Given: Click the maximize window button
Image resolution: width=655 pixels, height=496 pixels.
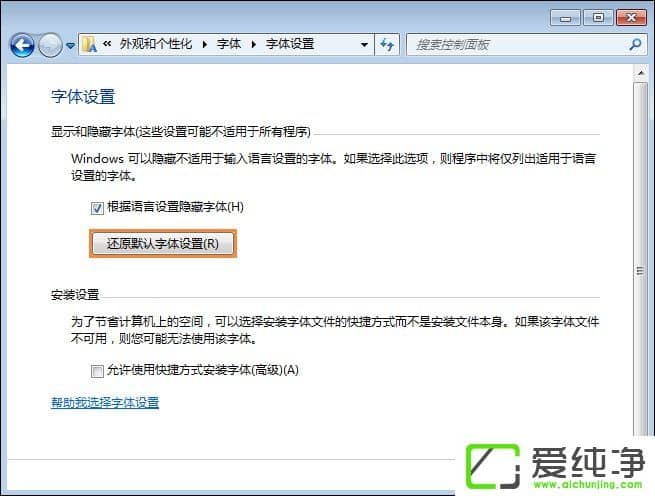Looking at the screenshot, I should coord(598,18).
